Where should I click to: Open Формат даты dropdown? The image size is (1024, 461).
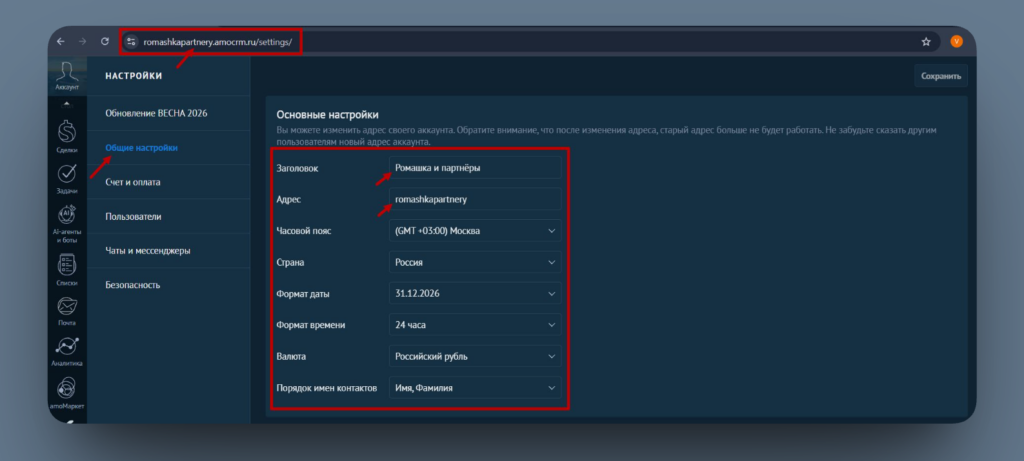(475, 293)
